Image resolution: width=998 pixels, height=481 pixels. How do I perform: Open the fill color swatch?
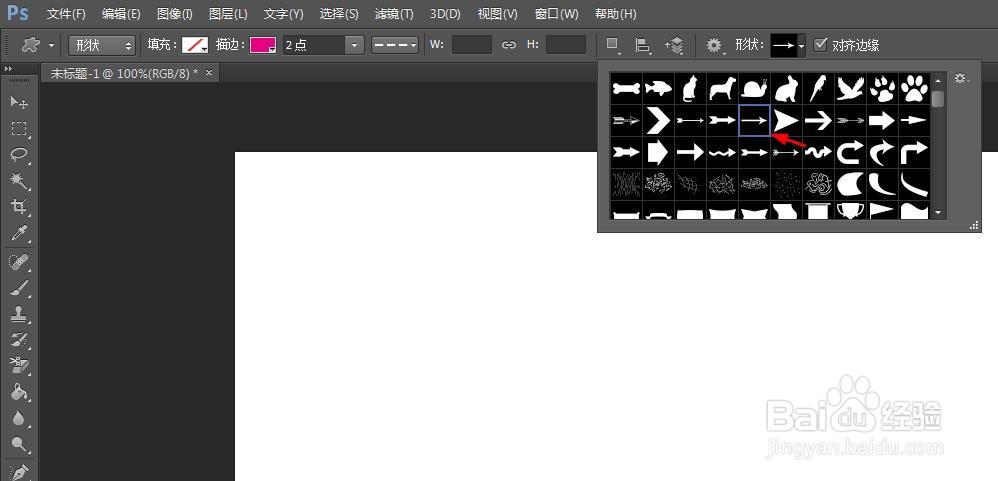(x=195, y=45)
